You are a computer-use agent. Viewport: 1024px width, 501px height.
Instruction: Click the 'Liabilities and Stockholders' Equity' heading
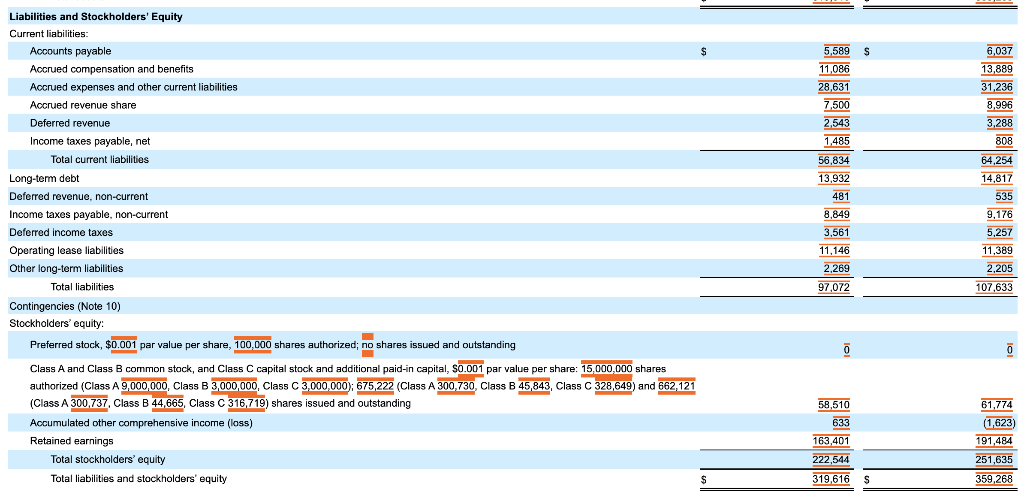95,16
